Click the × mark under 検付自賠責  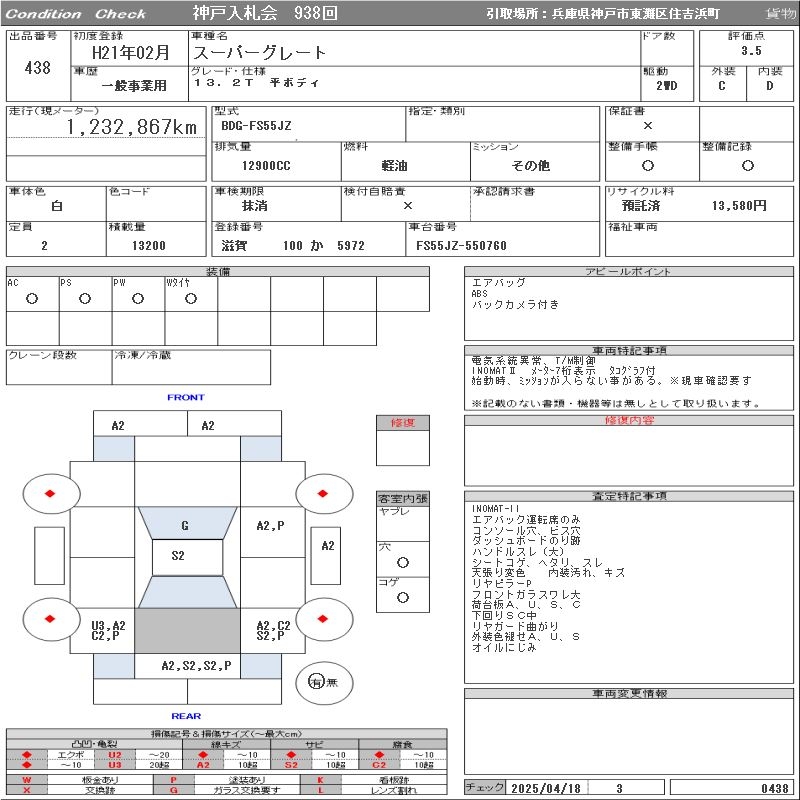click(408, 206)
